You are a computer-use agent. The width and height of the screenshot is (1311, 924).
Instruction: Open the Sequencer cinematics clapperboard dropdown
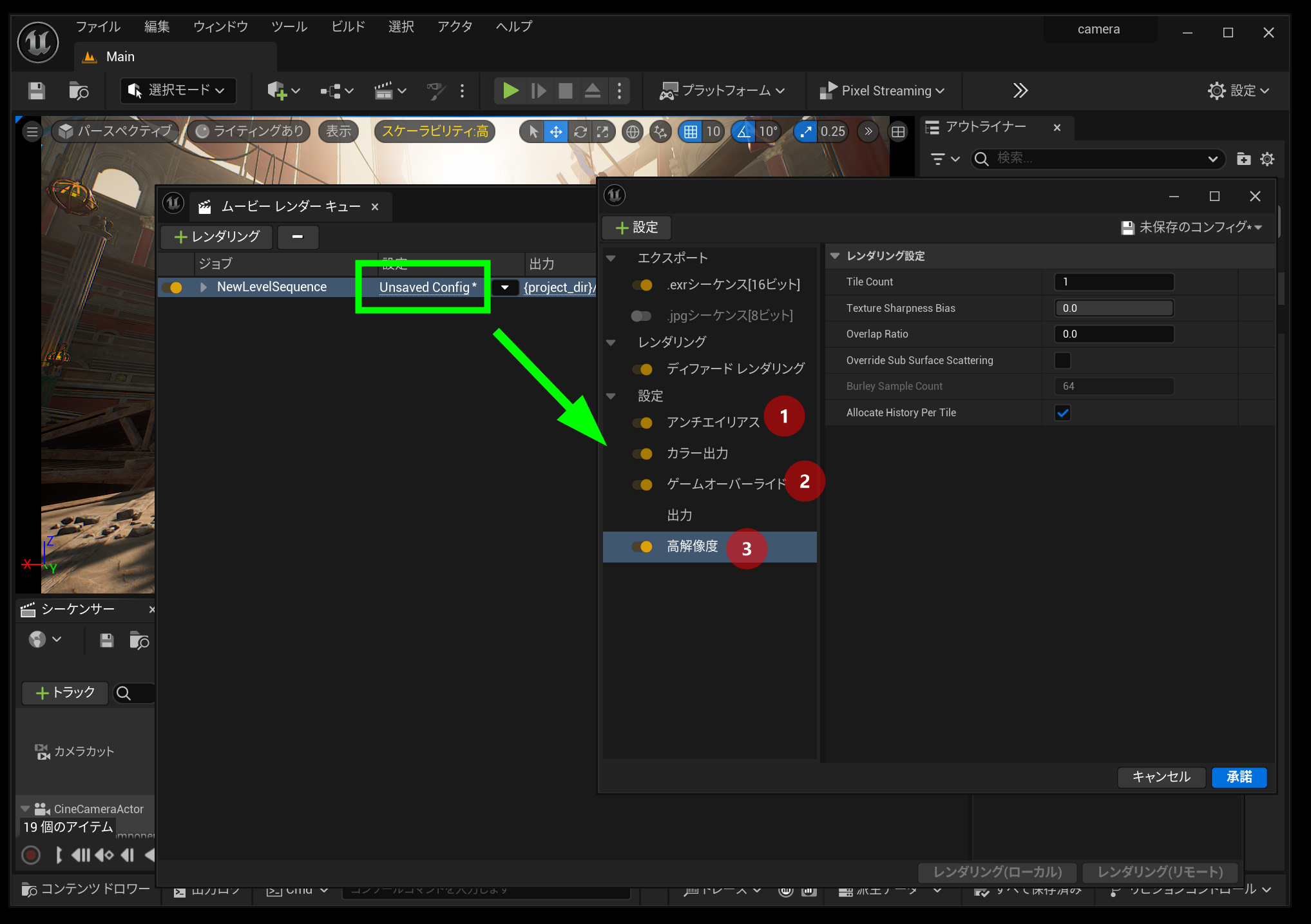tap(390, 91)
